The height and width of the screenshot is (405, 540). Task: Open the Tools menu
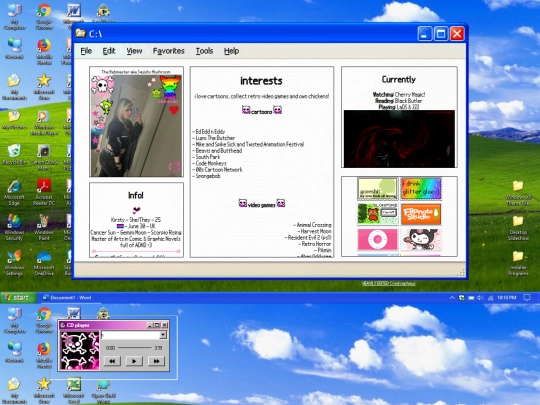(x=204, y=51)
